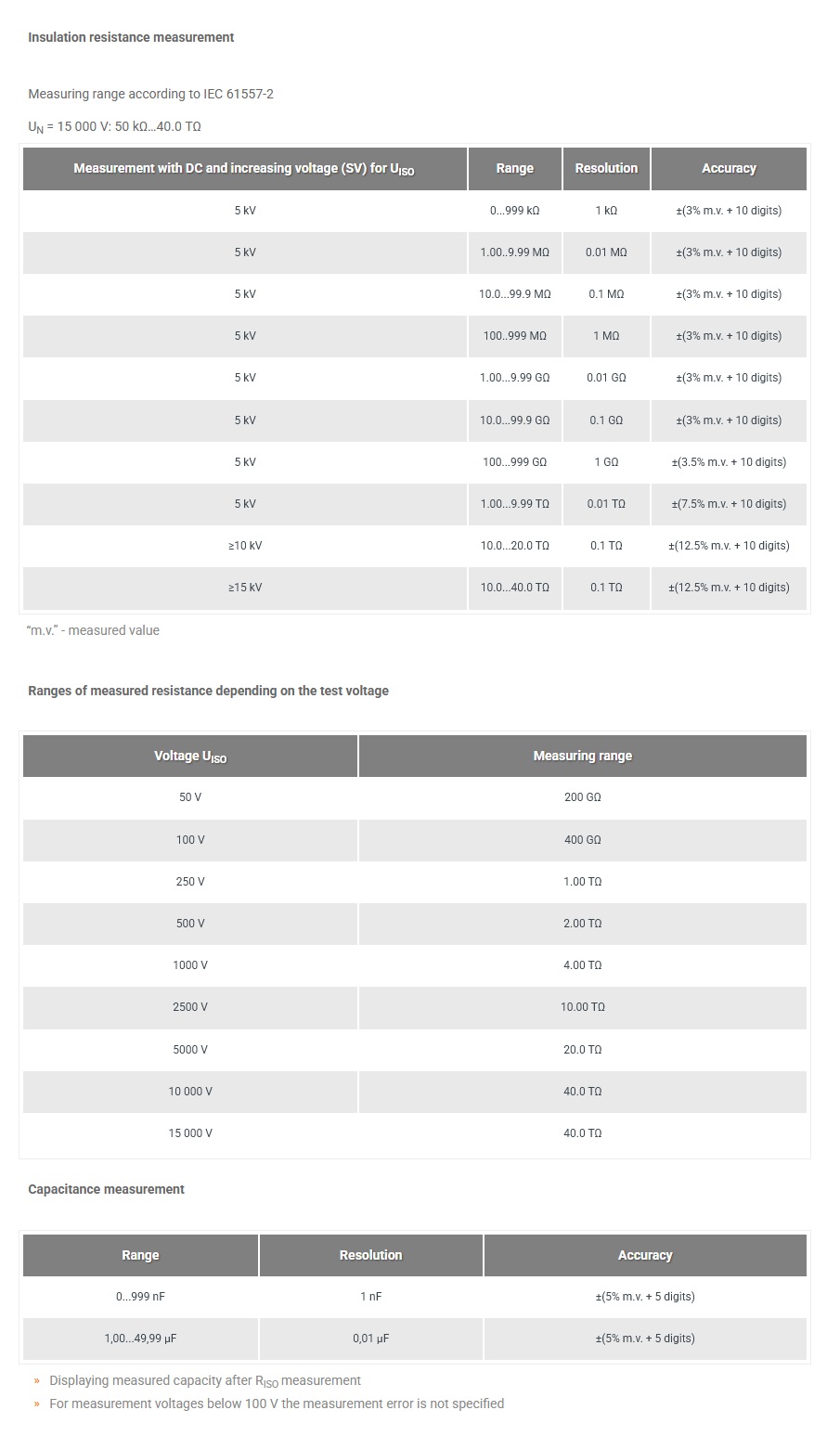840x1449 pixels.
Task: Click the Measuring range column header
Action: click(582, 756)
